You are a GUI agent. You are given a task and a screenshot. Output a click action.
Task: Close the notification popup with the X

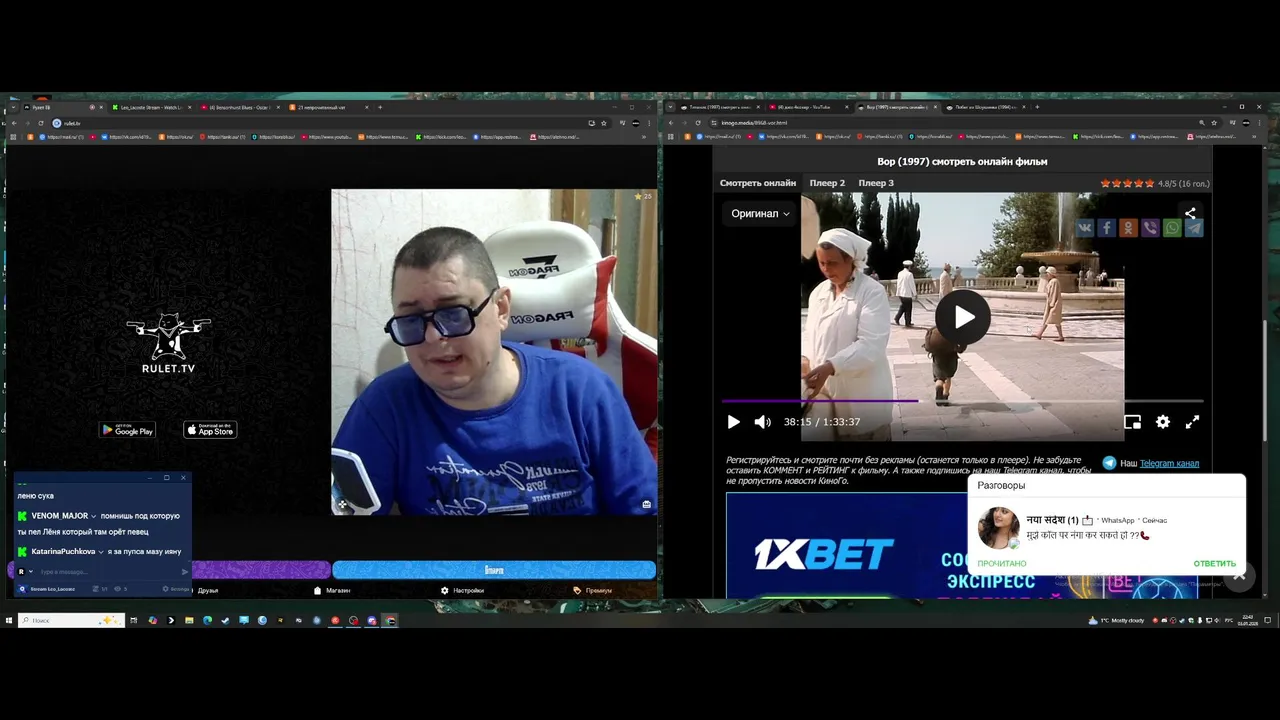click(x=1239, y=576)
